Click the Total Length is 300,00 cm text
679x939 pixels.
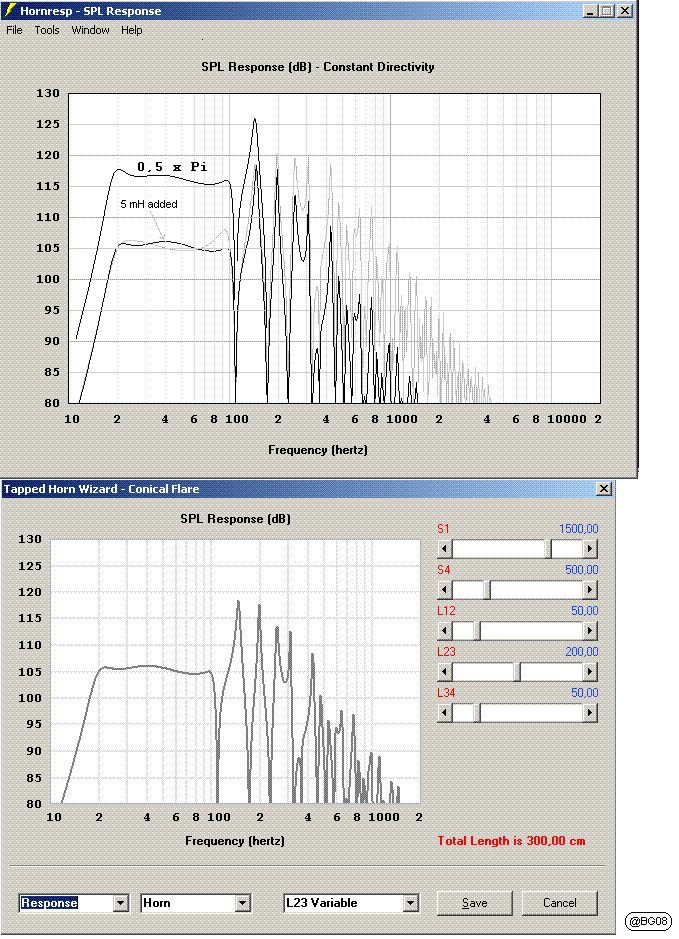[x=511, y=841]
